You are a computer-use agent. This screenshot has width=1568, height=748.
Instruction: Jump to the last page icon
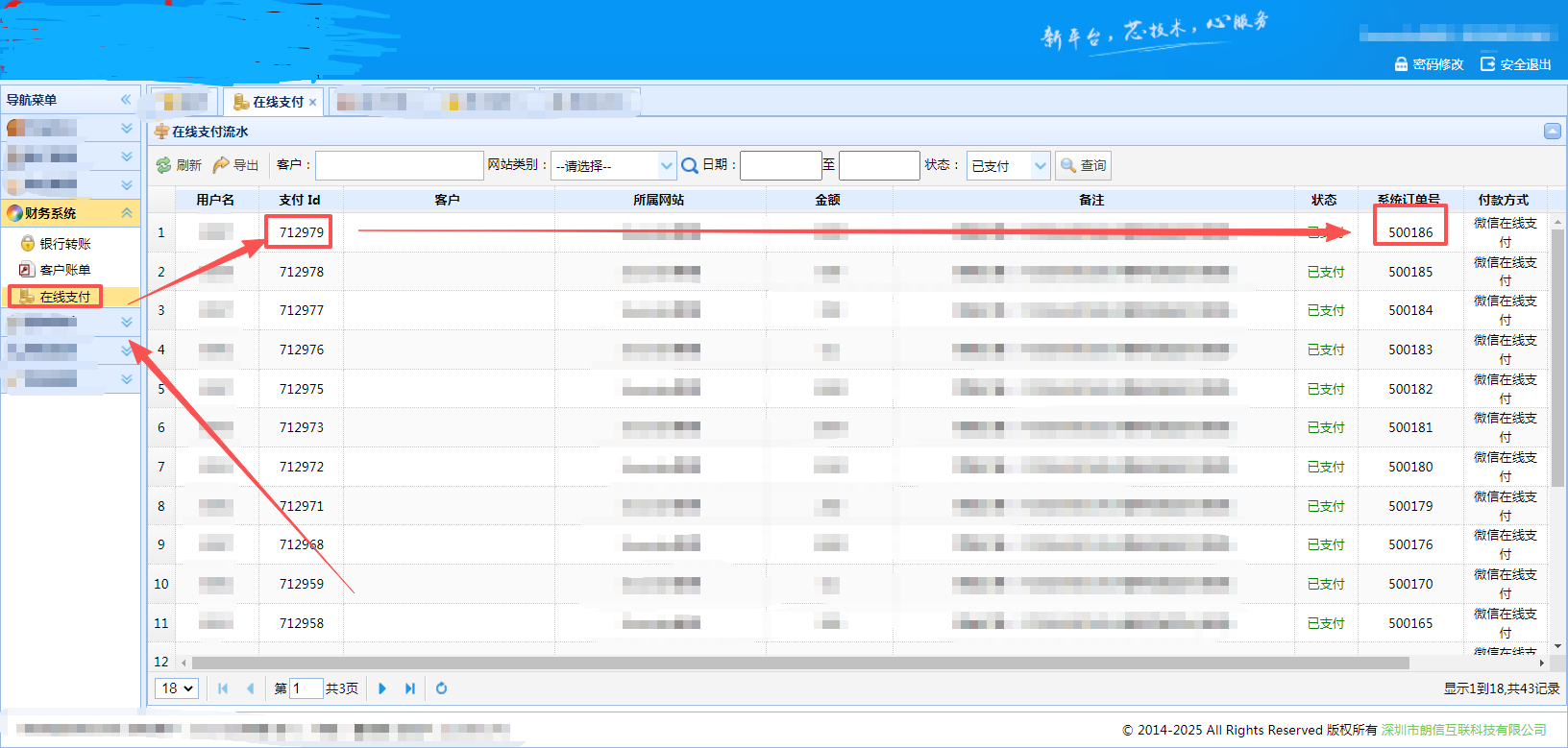[x=410, y=688]
